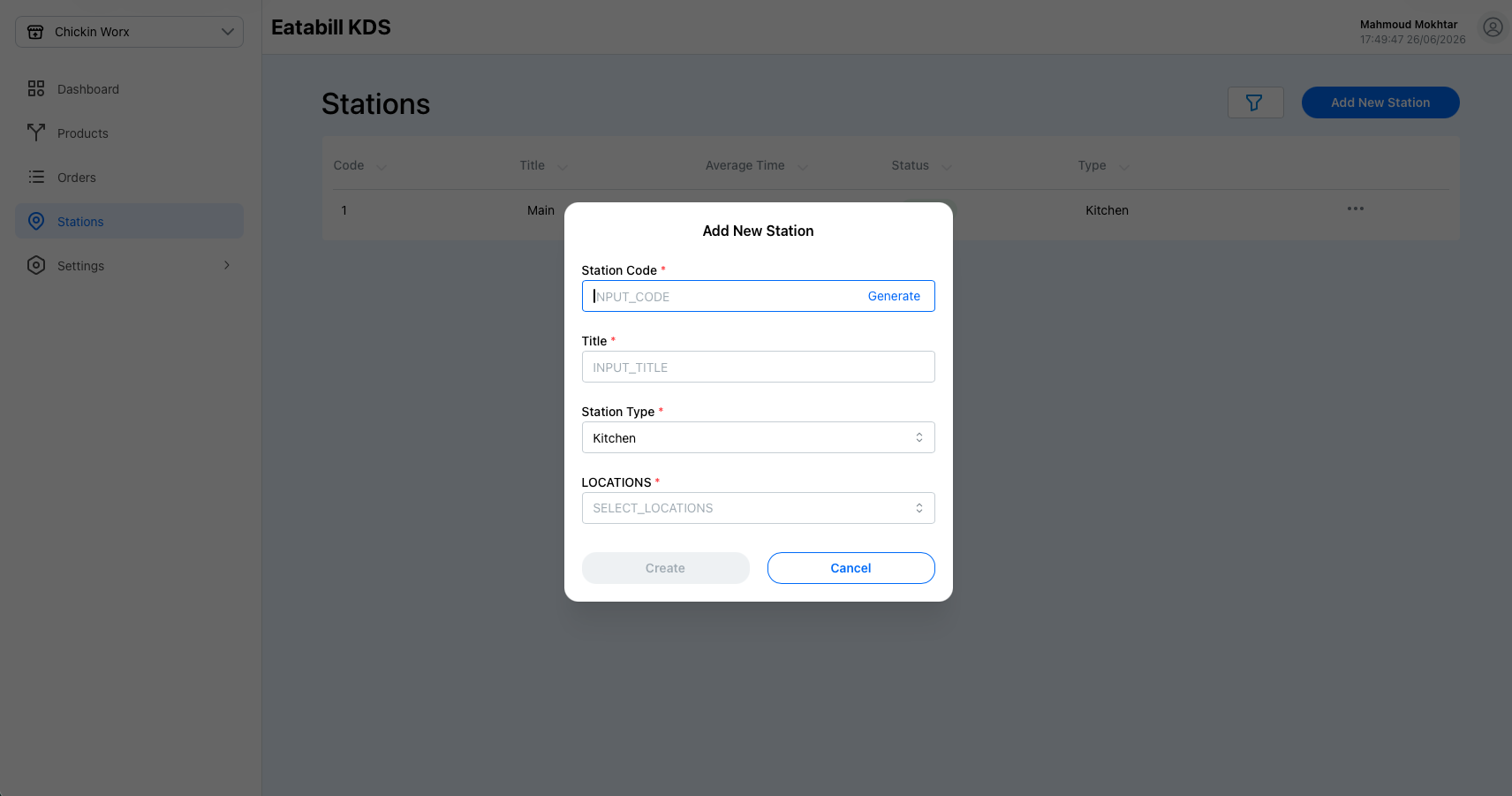Click the Main title cell in table
The image size is (1512, 796).
pos(541,210)
